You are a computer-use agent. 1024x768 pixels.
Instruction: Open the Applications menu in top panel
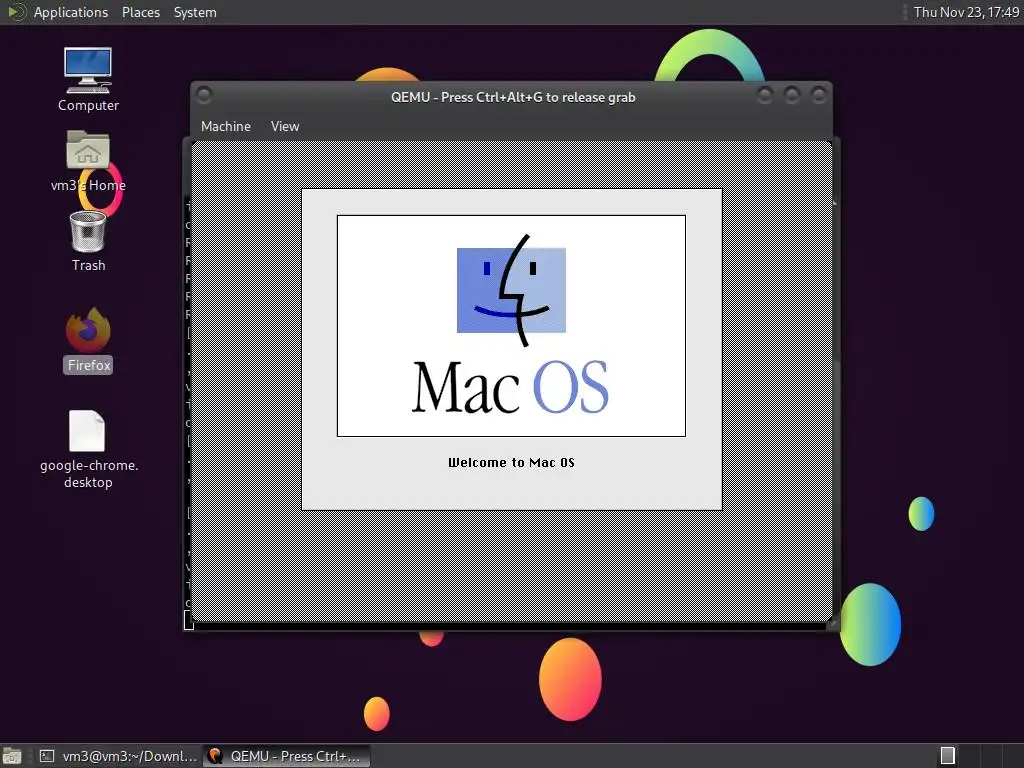71,12
